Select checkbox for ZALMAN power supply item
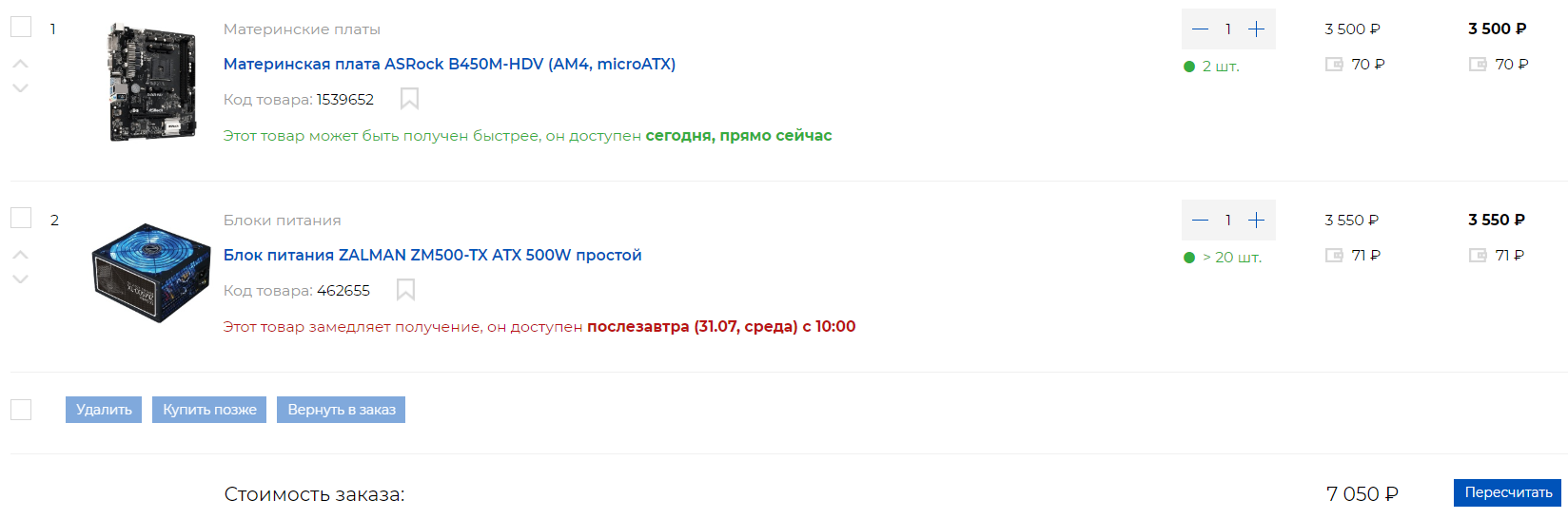The width and height of the screenshot is (1568, 519). [x=21, y=218]
